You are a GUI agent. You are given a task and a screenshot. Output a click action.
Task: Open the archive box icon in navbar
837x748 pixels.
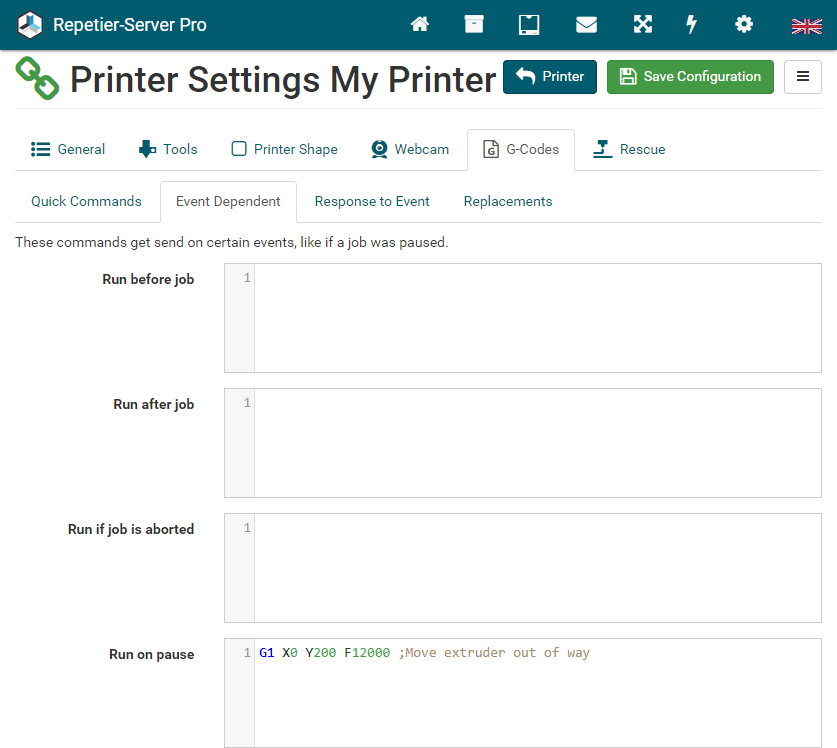click(x=474, y=25)
